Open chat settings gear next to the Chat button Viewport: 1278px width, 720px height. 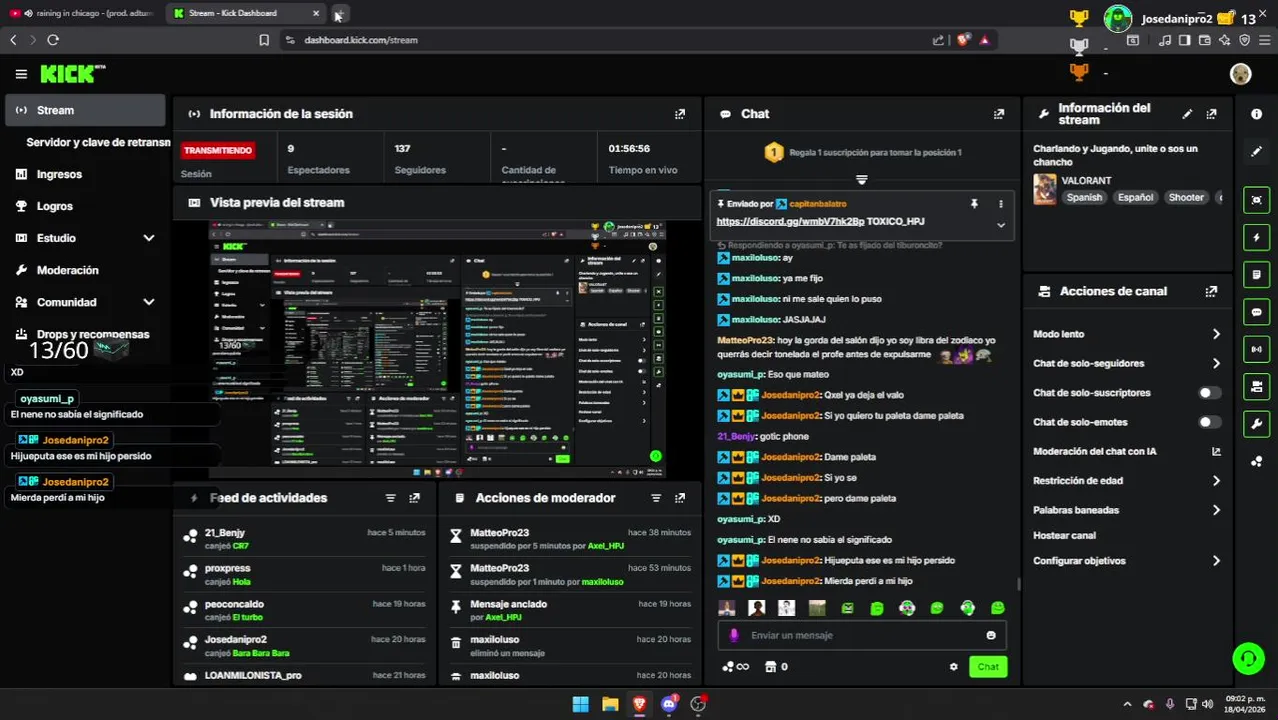[953, 667]
